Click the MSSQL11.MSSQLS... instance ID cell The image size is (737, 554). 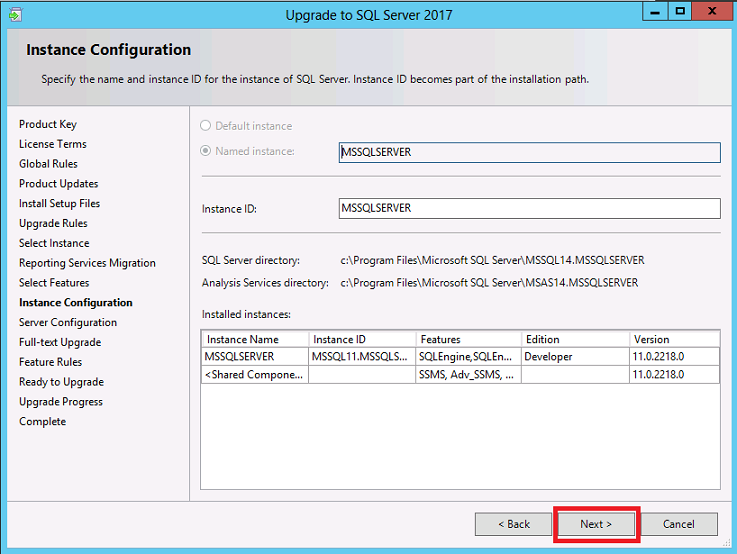pos(362,356)
